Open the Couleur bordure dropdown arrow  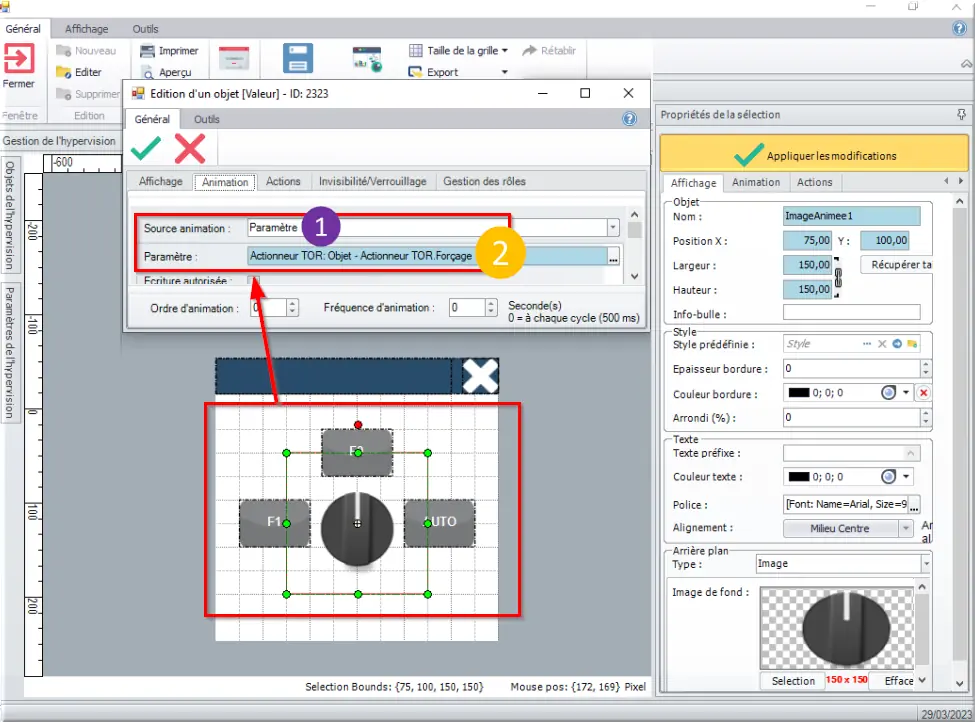click(x=906, y=392)
